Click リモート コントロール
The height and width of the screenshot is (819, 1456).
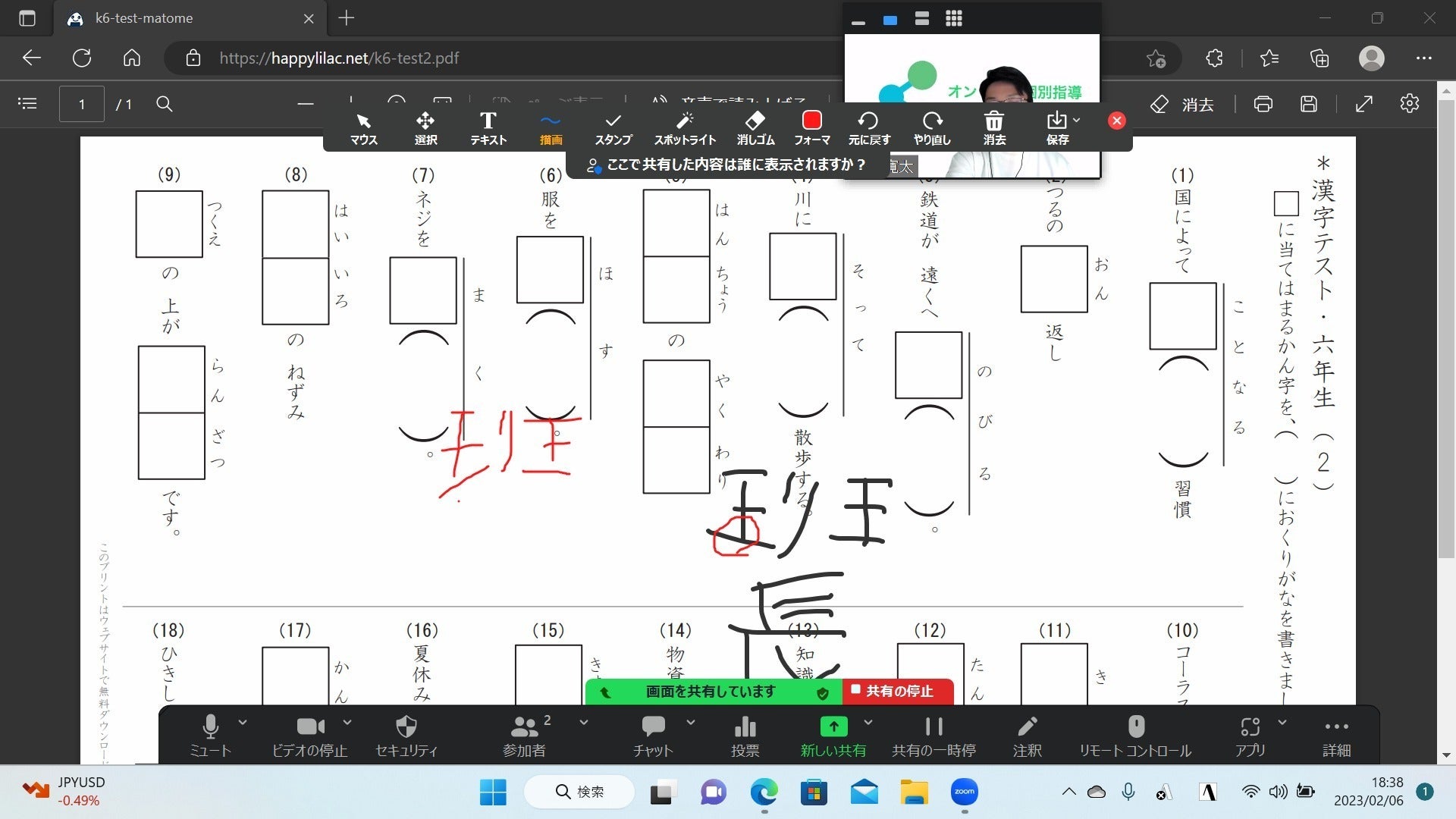pos(1135,736)
